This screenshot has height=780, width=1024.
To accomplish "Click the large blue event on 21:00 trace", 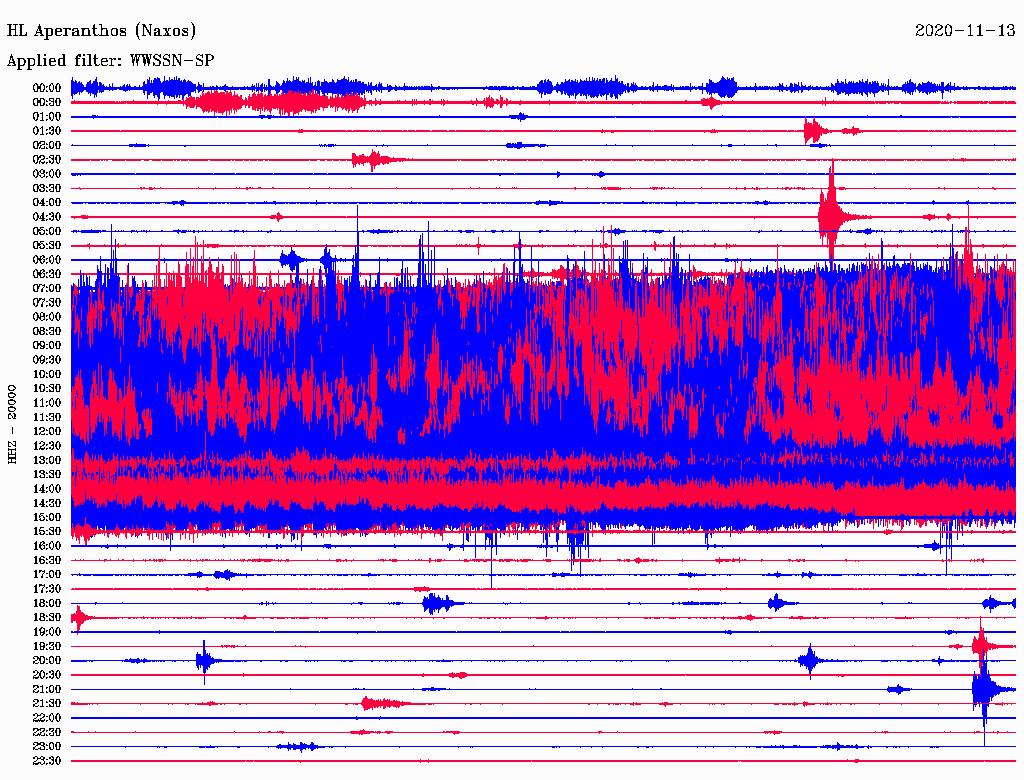I will click(x=985, y=690).
